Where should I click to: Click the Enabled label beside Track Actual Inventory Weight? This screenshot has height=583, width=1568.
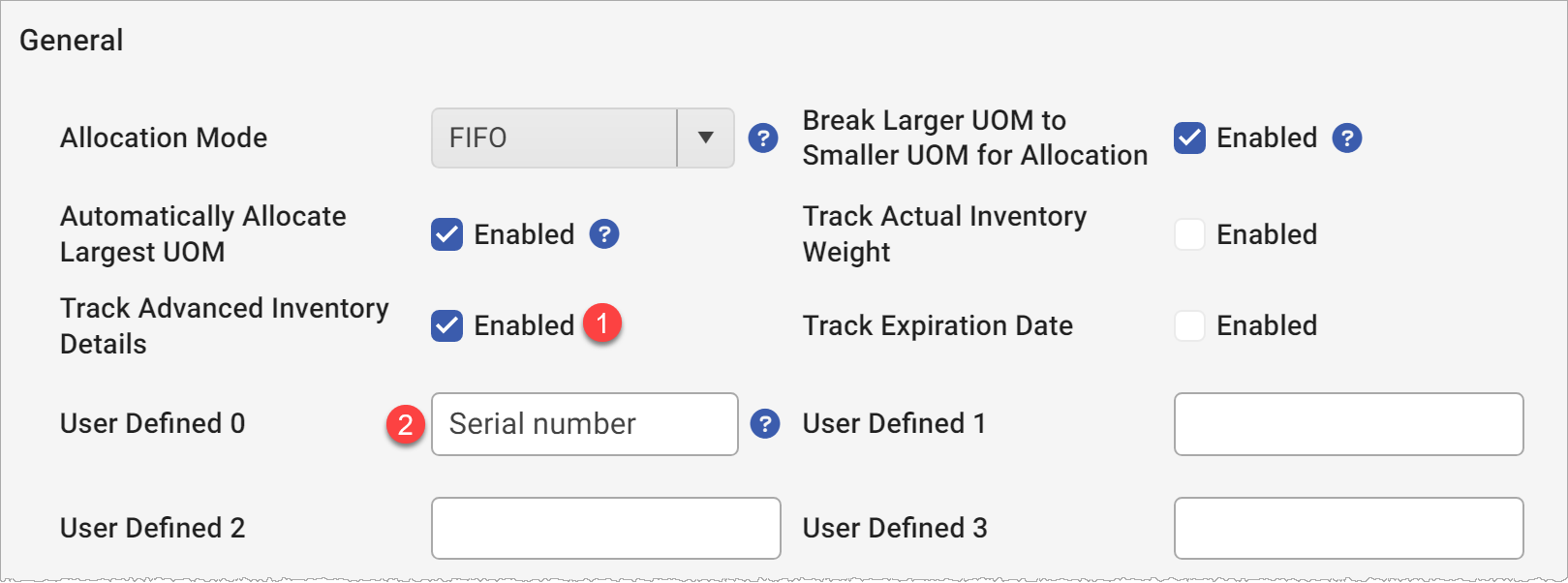pyautogui.click(x=1269, y=233)
